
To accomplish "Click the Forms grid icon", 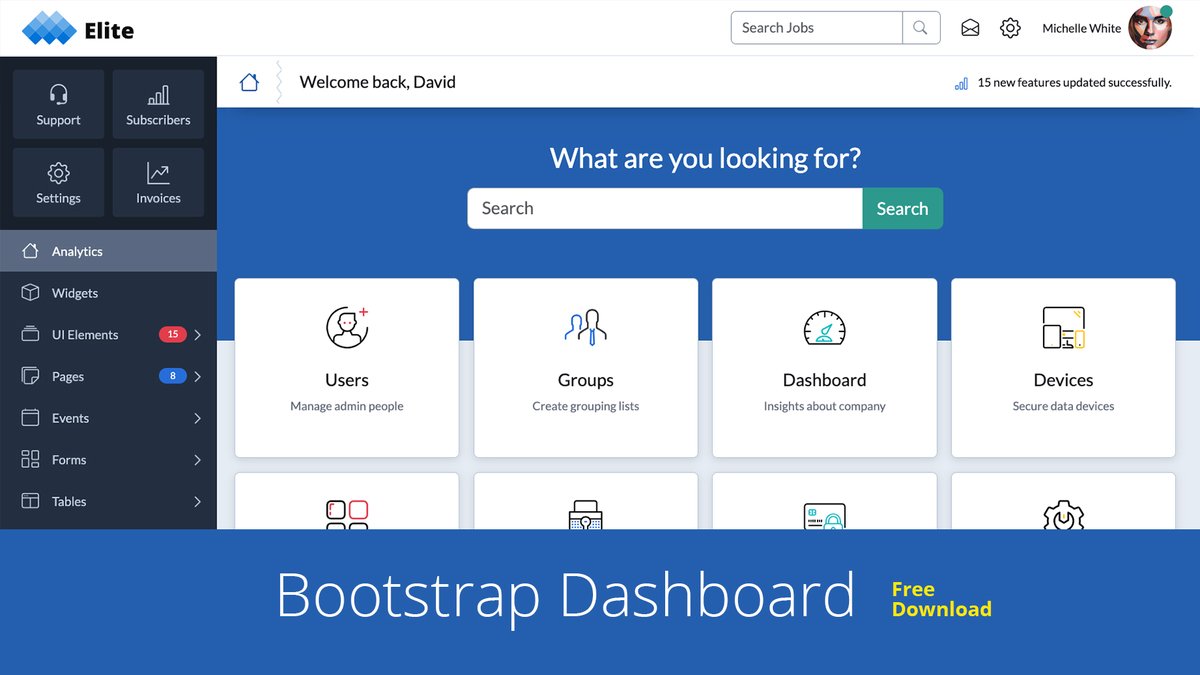I will click(31, 460).
